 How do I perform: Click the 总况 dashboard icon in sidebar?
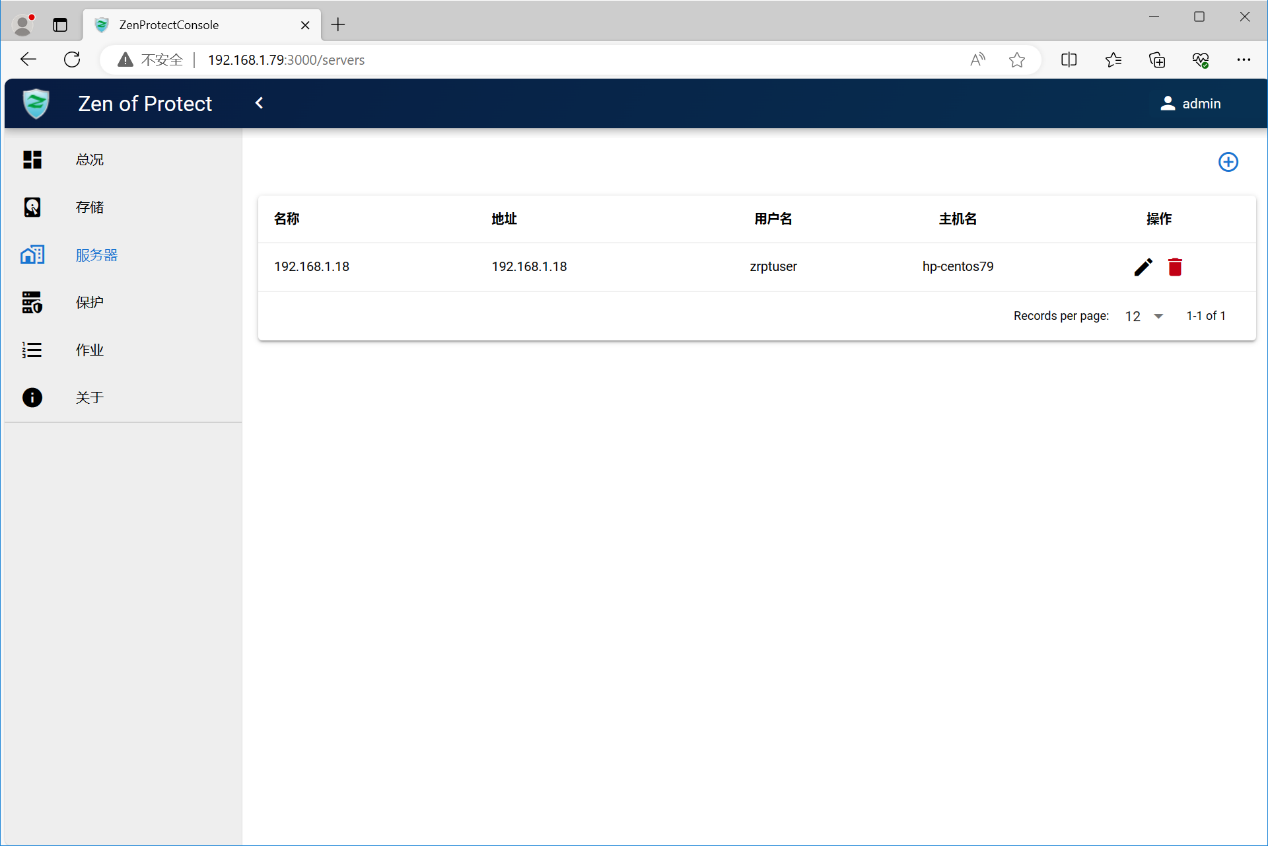point(33,159)
